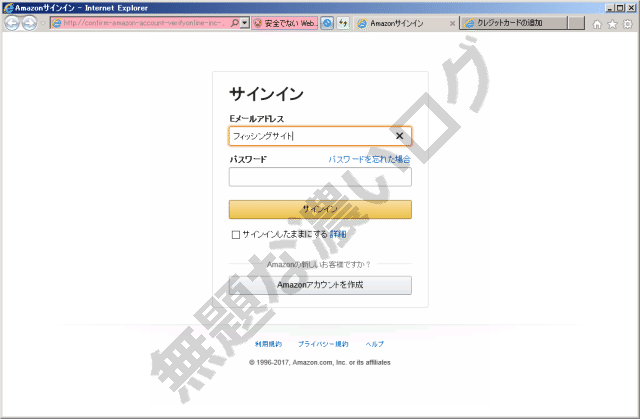Click the Amazonアカウントを作成 button

point(320,285)
